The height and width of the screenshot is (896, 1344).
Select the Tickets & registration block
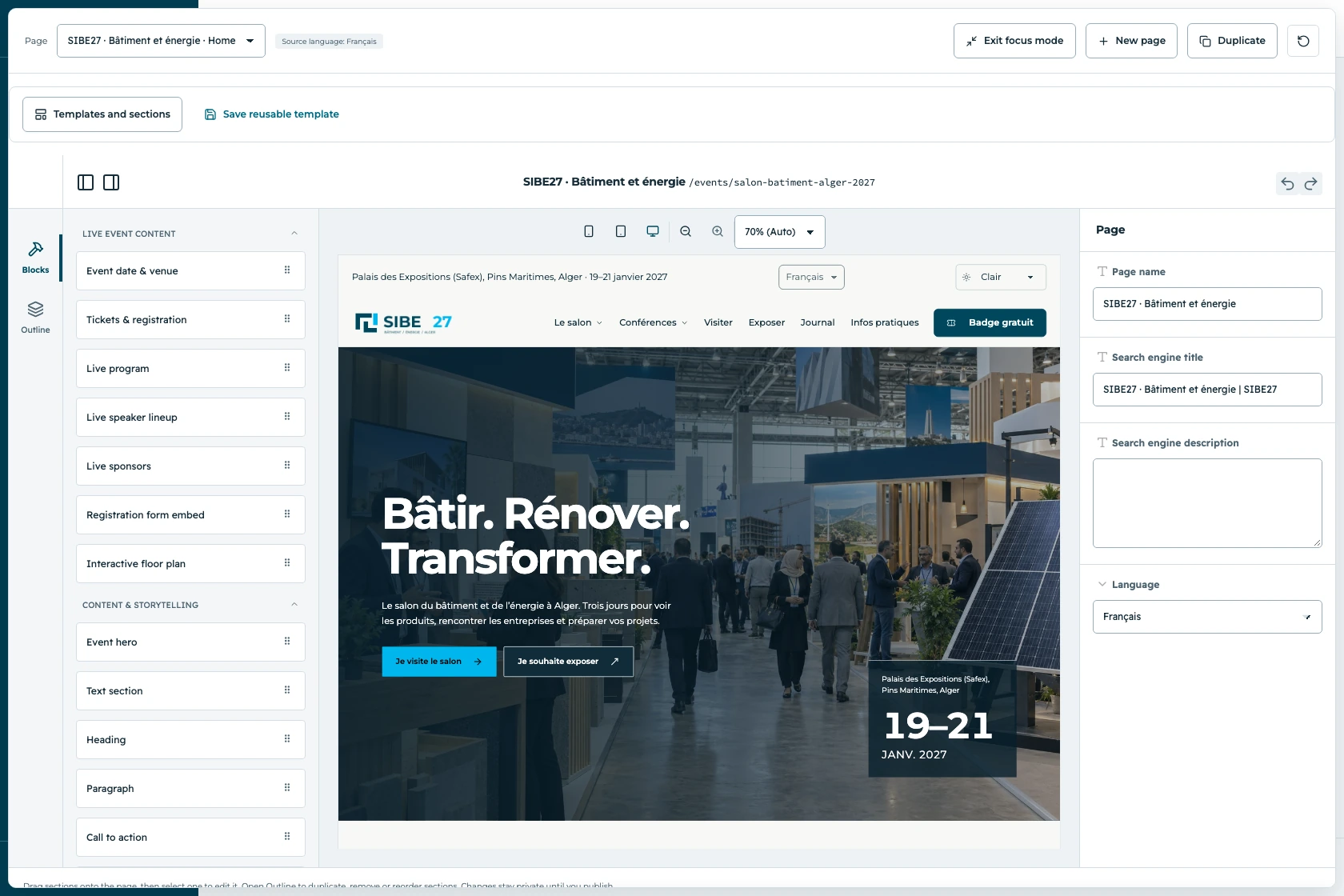190,319
